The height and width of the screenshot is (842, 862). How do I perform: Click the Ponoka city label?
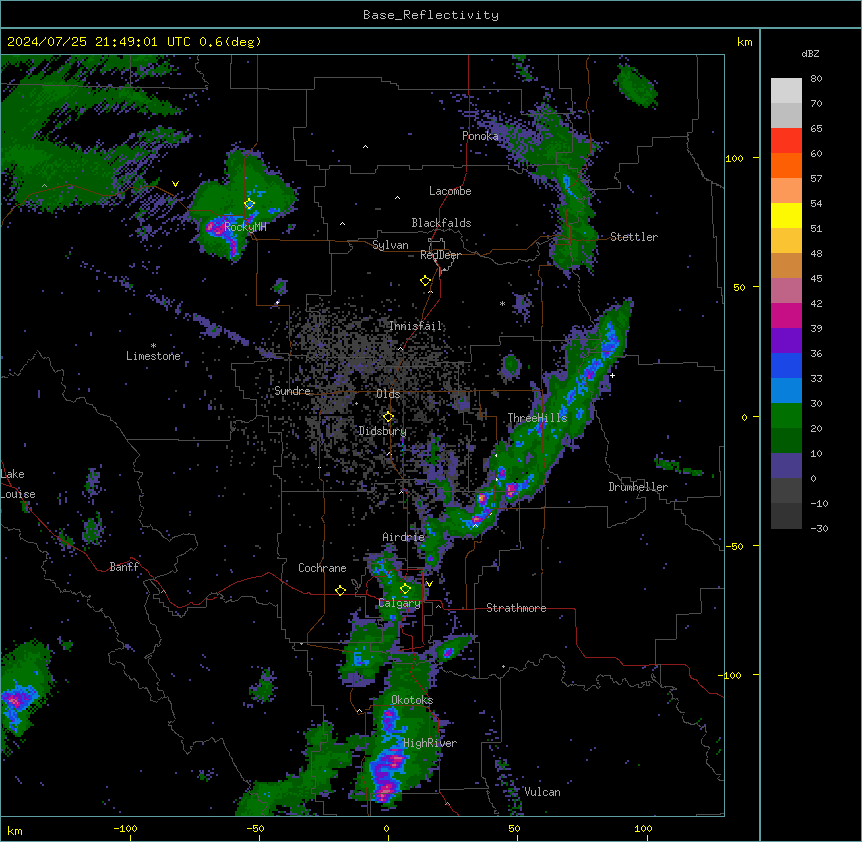coord(480,136)
